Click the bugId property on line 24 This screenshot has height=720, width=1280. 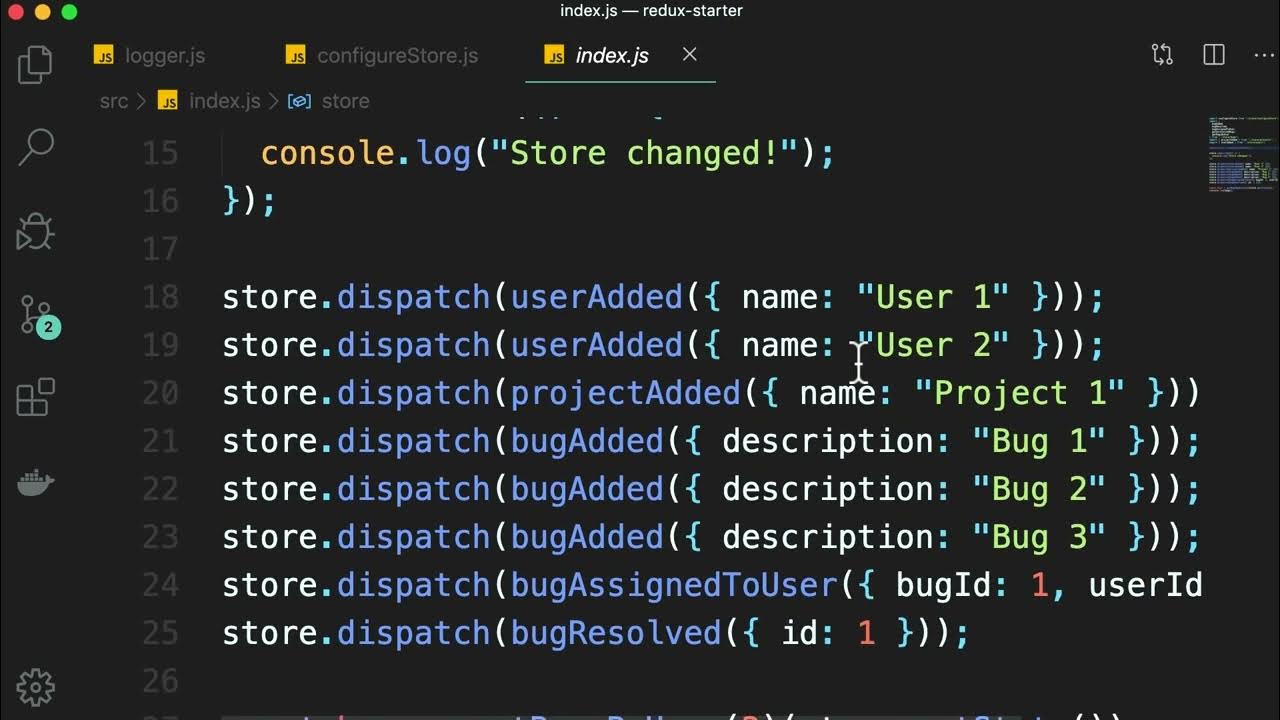944,585
